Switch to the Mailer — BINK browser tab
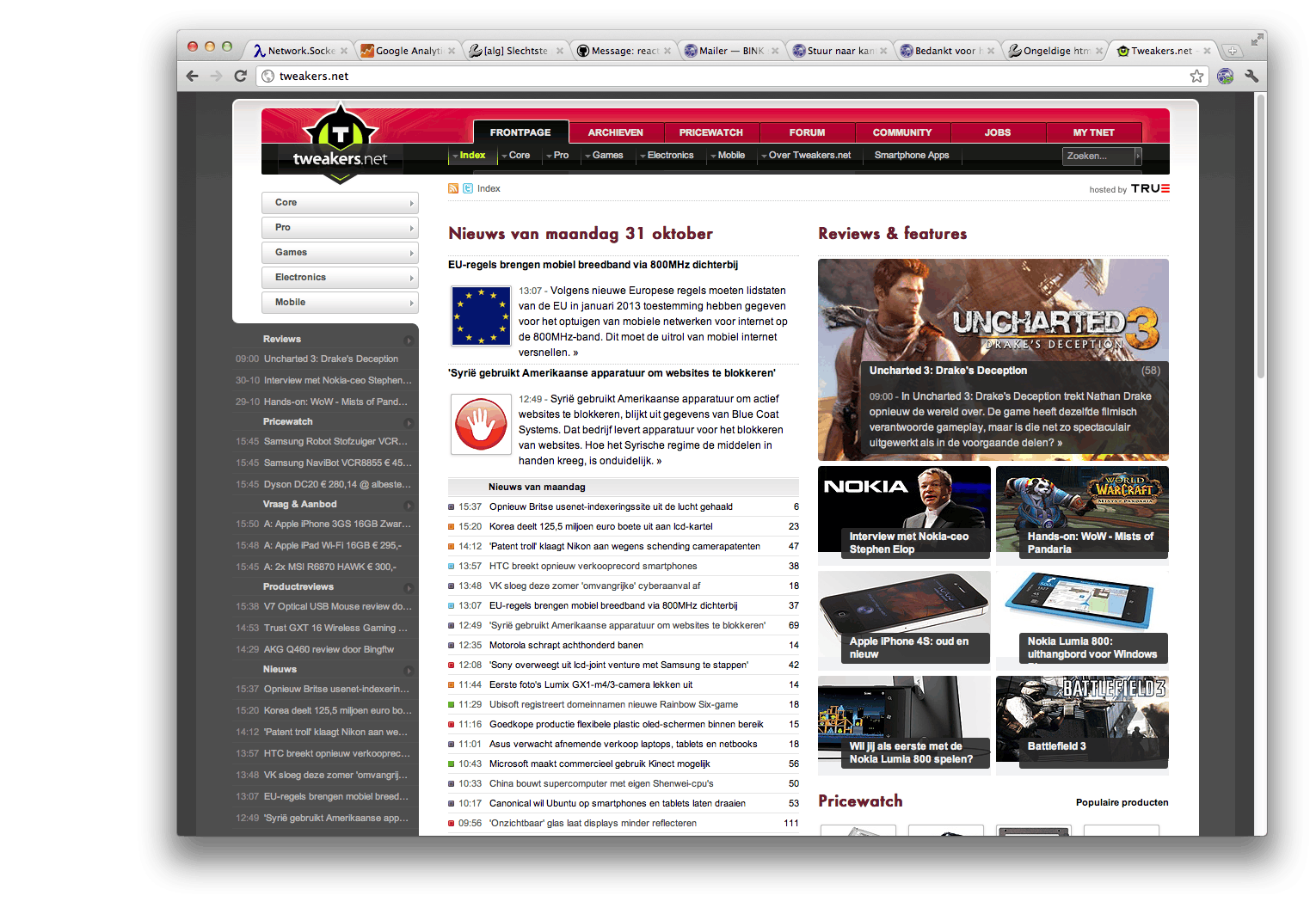Viewport: 1316px width, 914px height. (731, 51)
